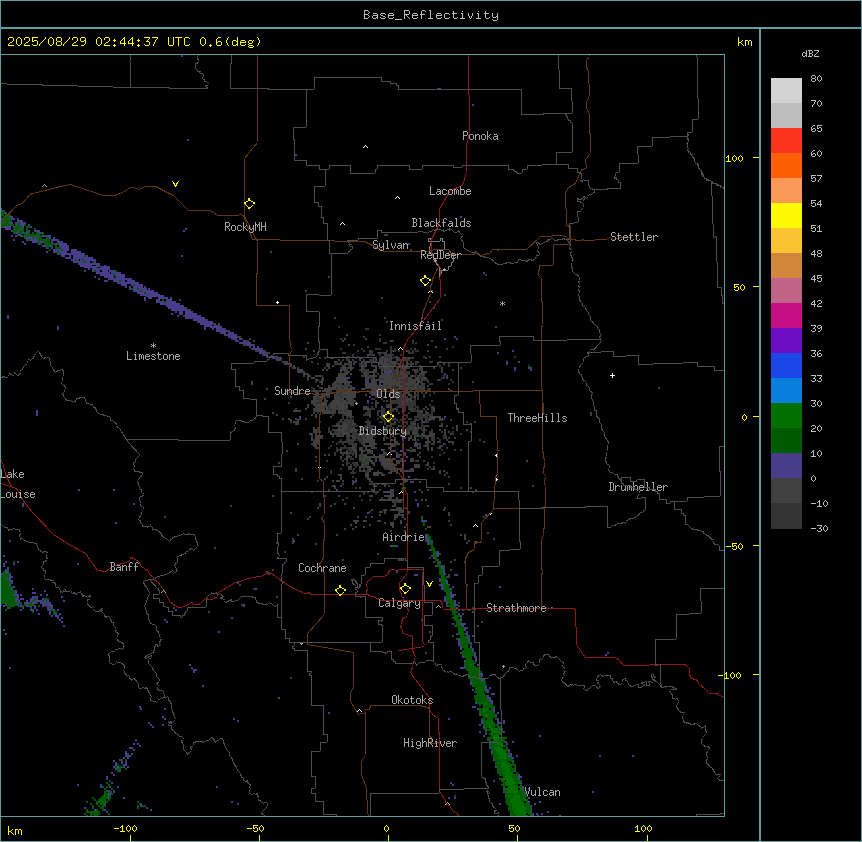Click the Ponoka city label

coord(480,136)
